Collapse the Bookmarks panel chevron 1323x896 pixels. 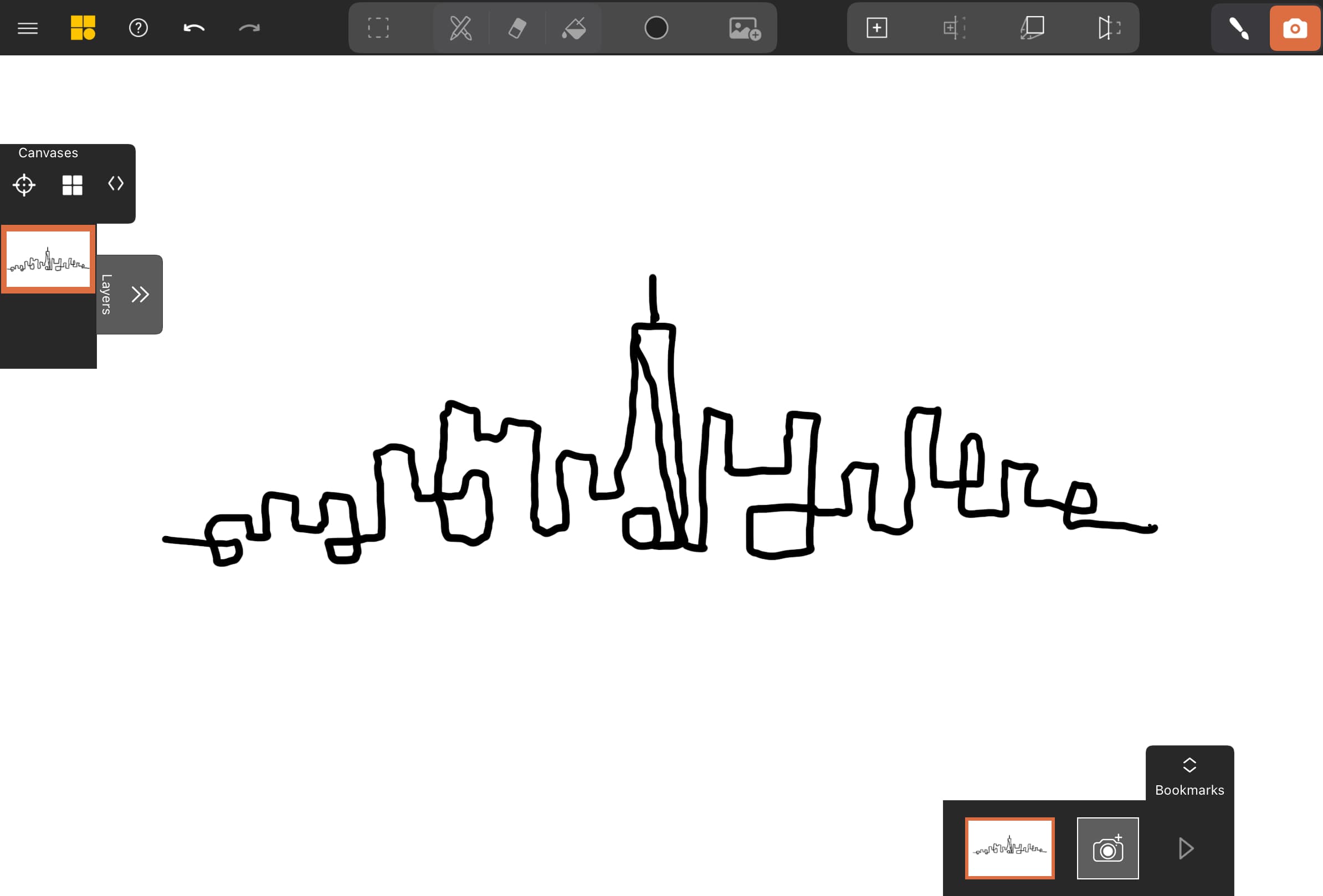coord(1189,765)
